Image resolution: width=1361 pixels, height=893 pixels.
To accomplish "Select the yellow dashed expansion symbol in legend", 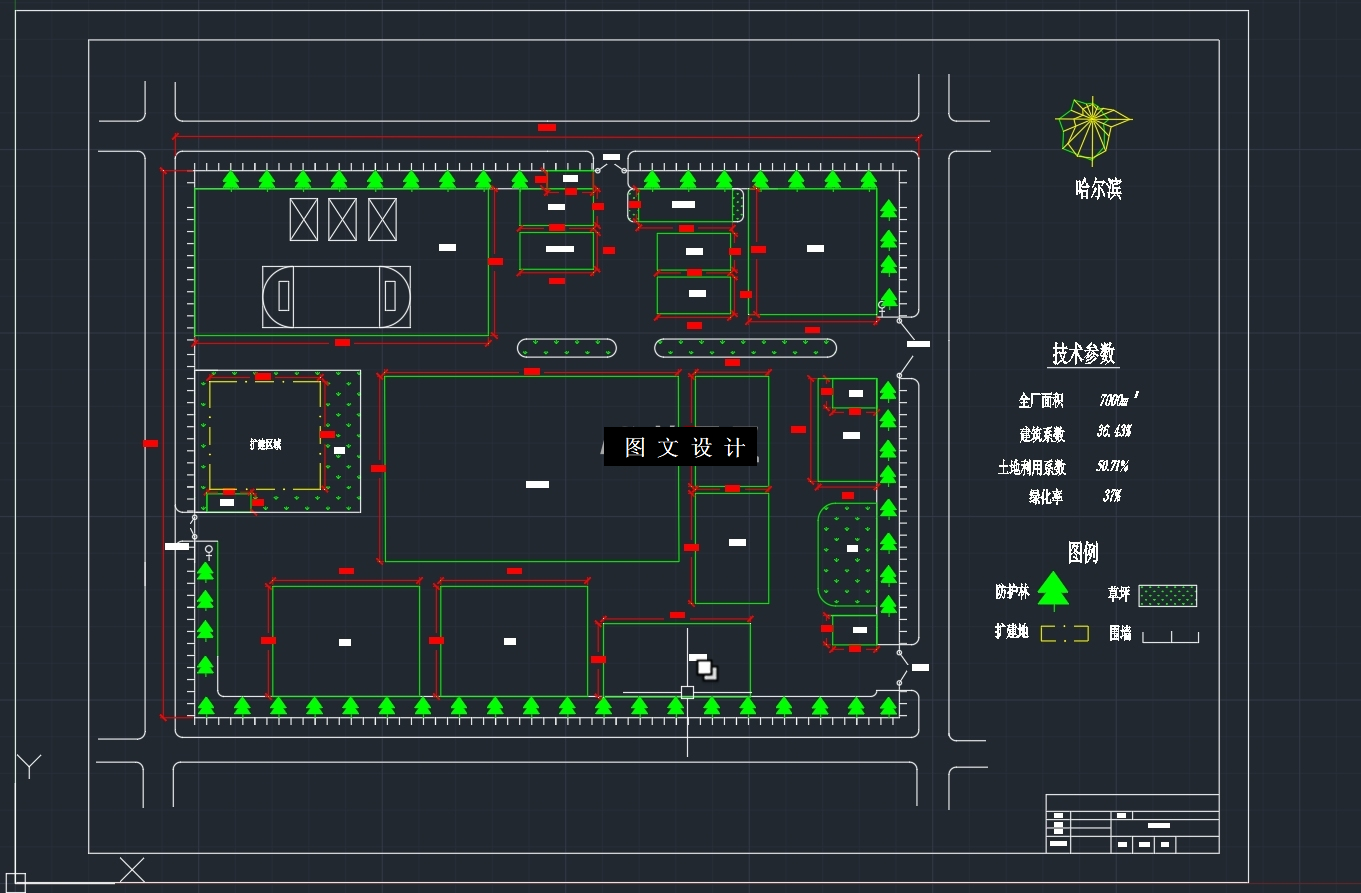I will [1065, 633].
